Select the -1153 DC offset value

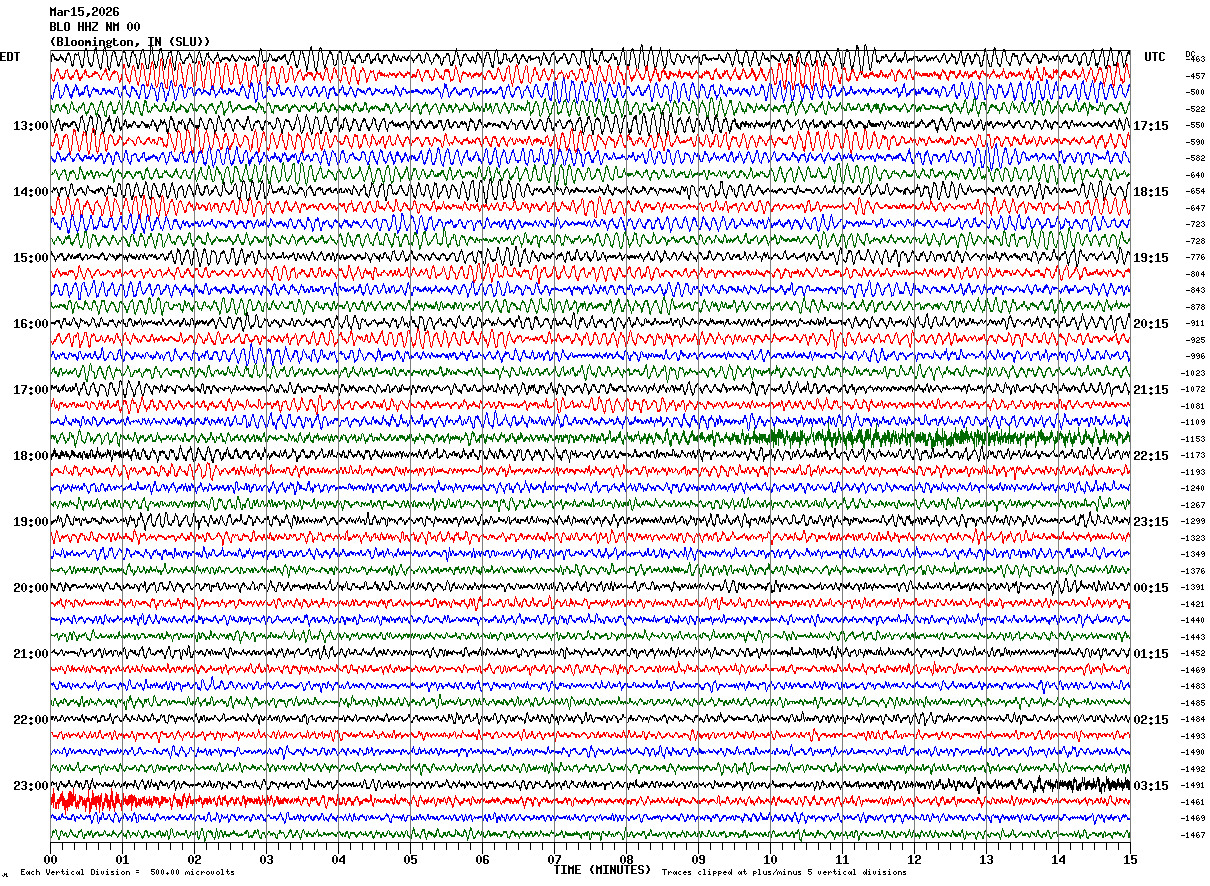1194,439
